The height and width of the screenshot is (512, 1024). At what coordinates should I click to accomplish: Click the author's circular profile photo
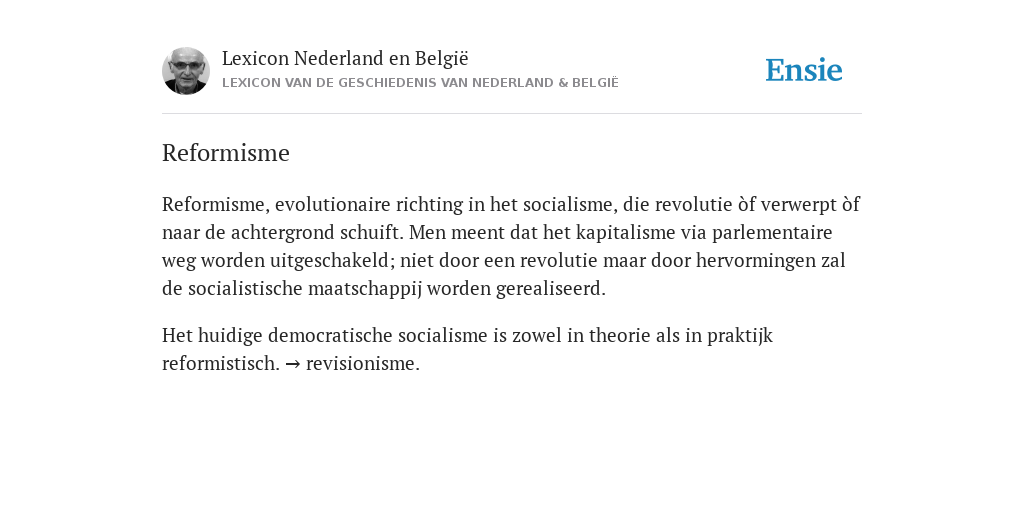[x=185, y=71]
